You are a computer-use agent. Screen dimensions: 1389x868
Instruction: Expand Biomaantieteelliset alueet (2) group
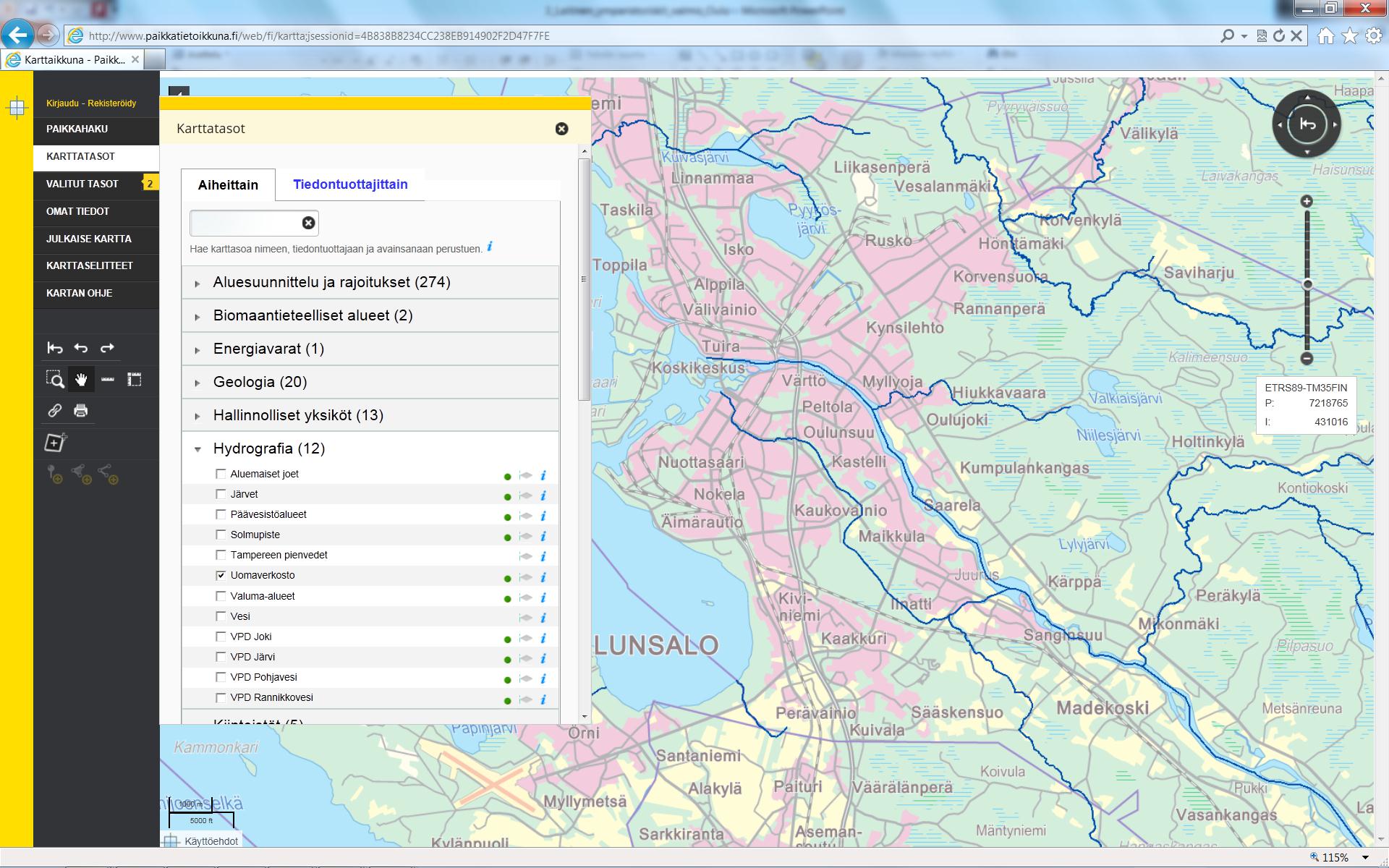pos(370,315)
